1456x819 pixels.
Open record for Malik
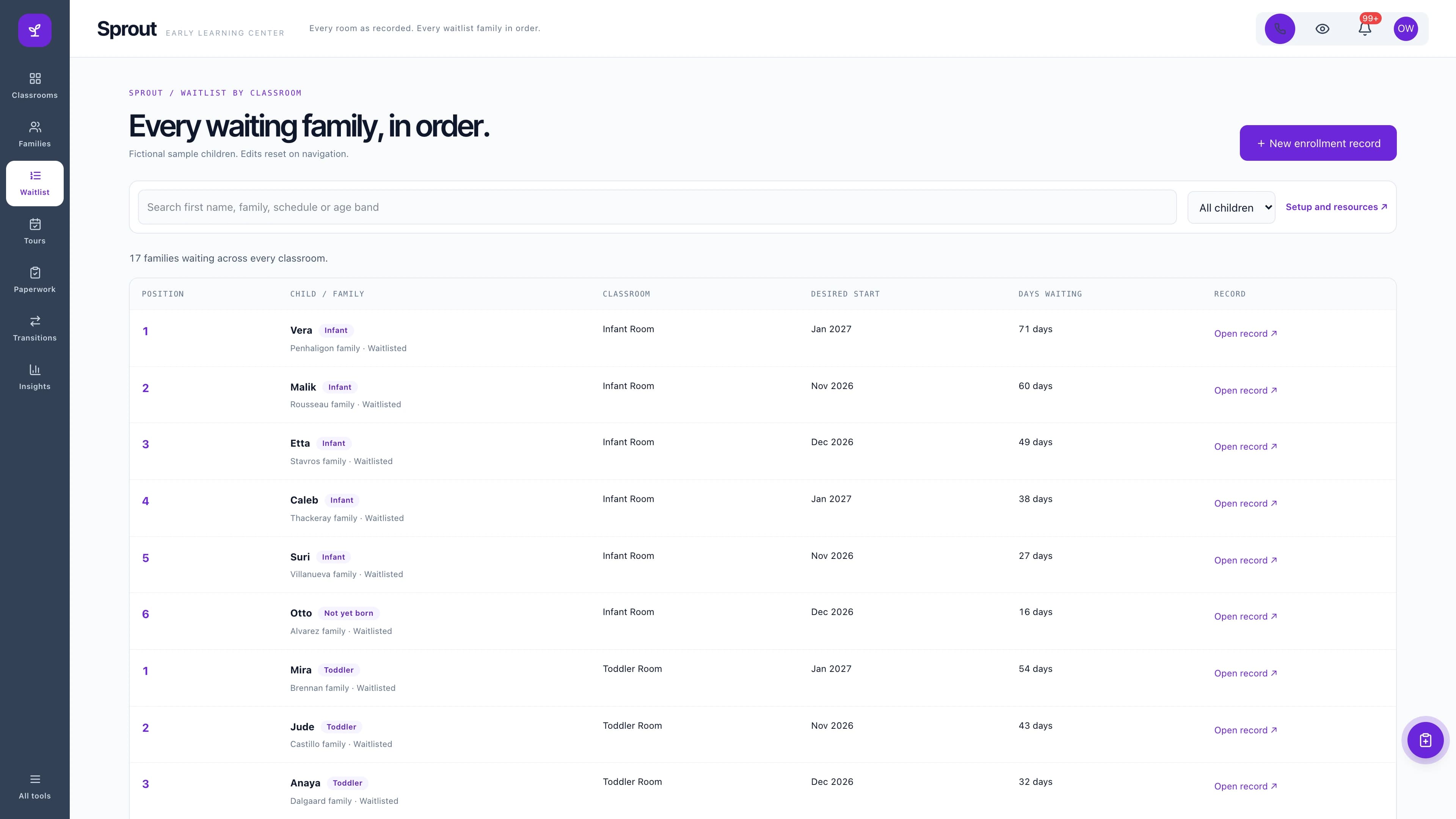coord(1245,391)
